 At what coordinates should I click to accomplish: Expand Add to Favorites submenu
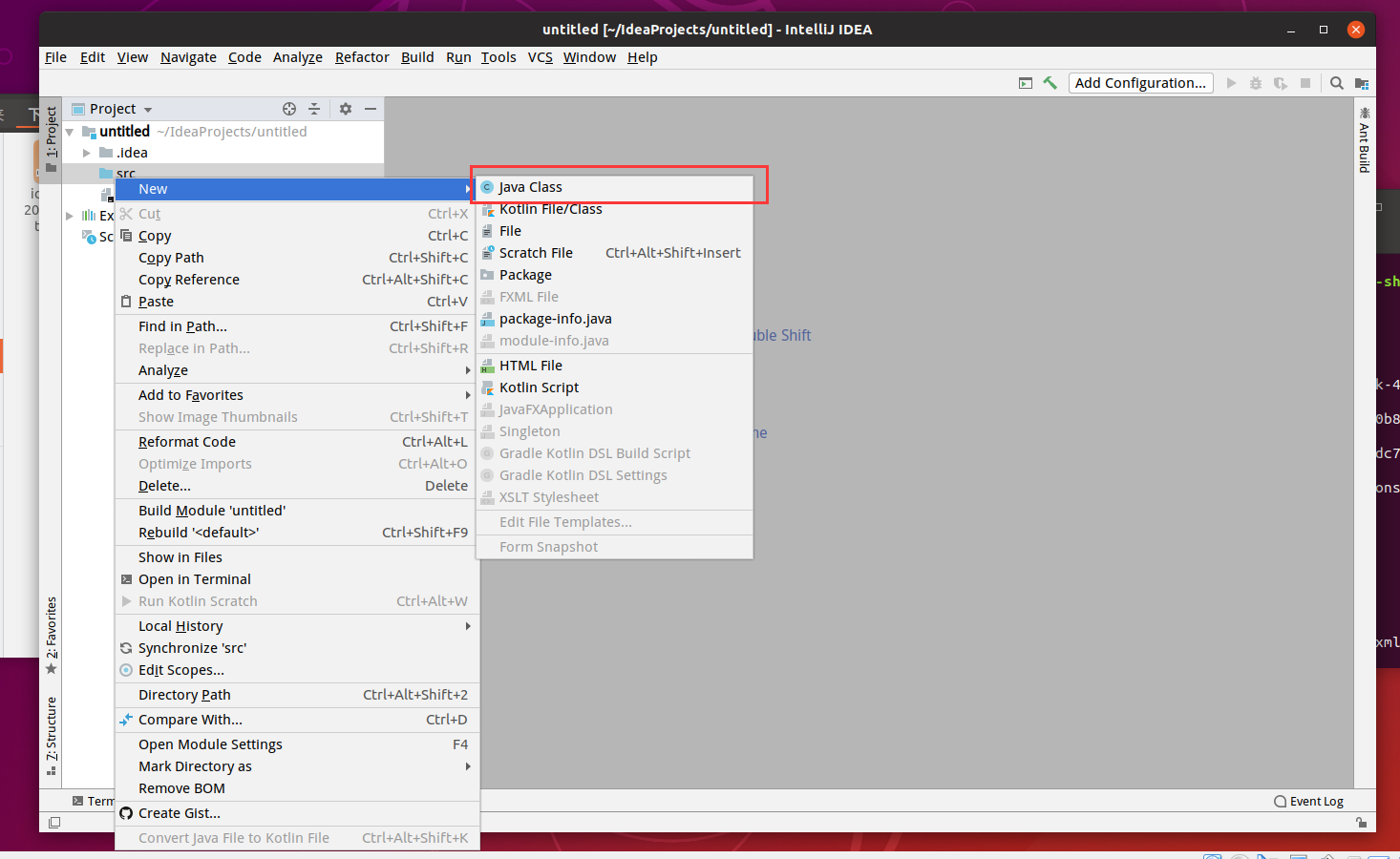[296, 395]
